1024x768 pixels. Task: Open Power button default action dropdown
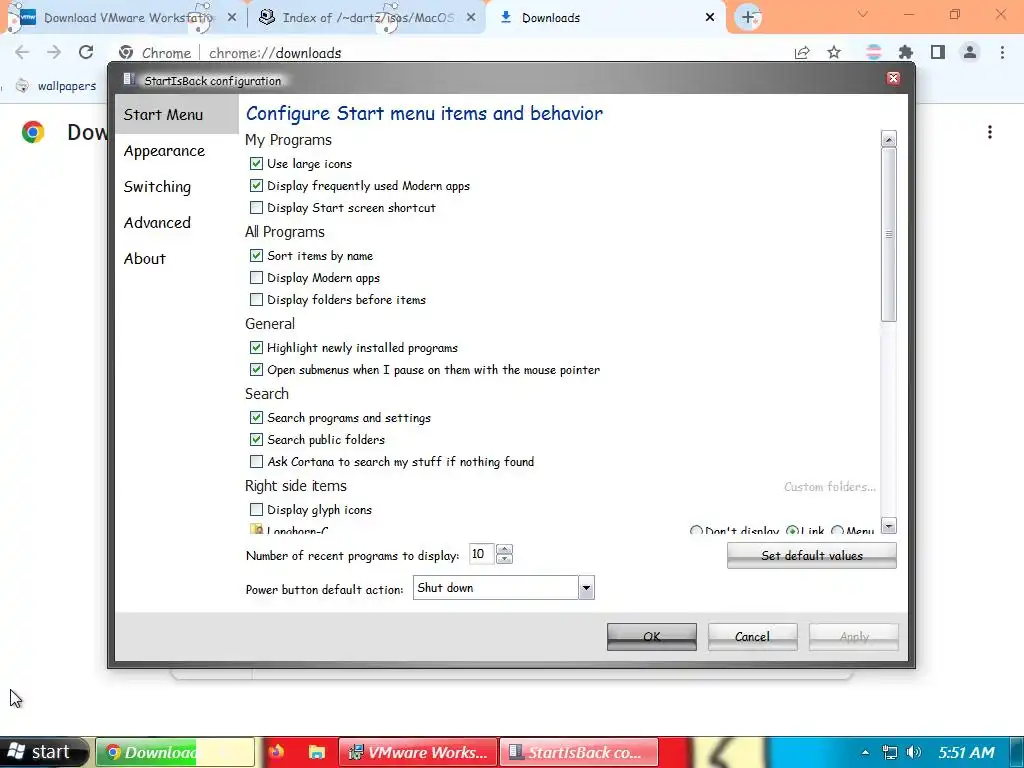586,588
